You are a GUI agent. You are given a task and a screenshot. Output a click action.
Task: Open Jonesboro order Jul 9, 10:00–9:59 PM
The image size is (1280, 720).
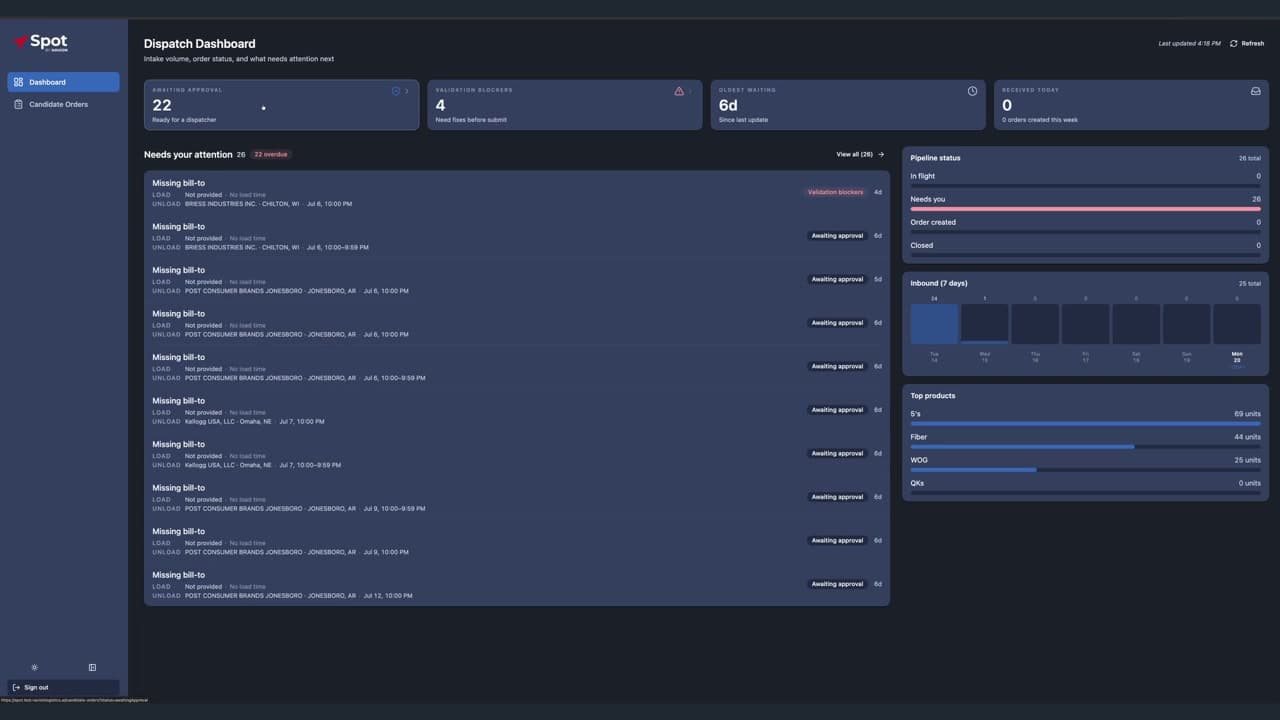click(x=517, y=497)
